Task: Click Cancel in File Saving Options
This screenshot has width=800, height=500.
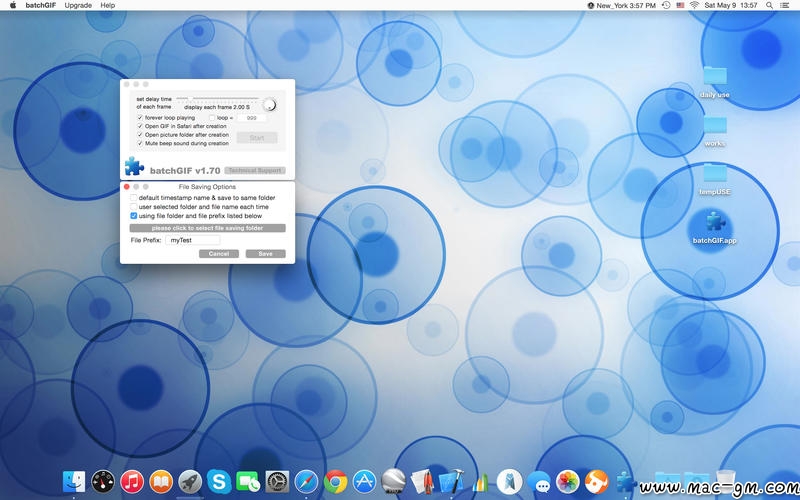Action: click(x=219, y=254)
